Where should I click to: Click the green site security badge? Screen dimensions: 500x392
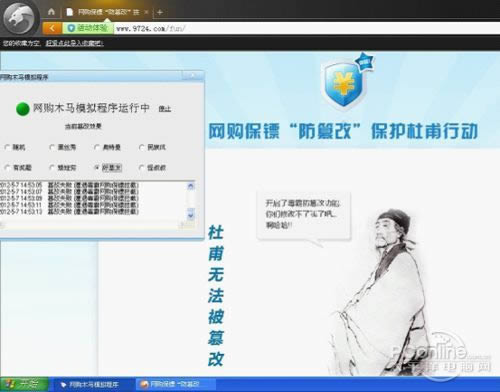[88, 28]
